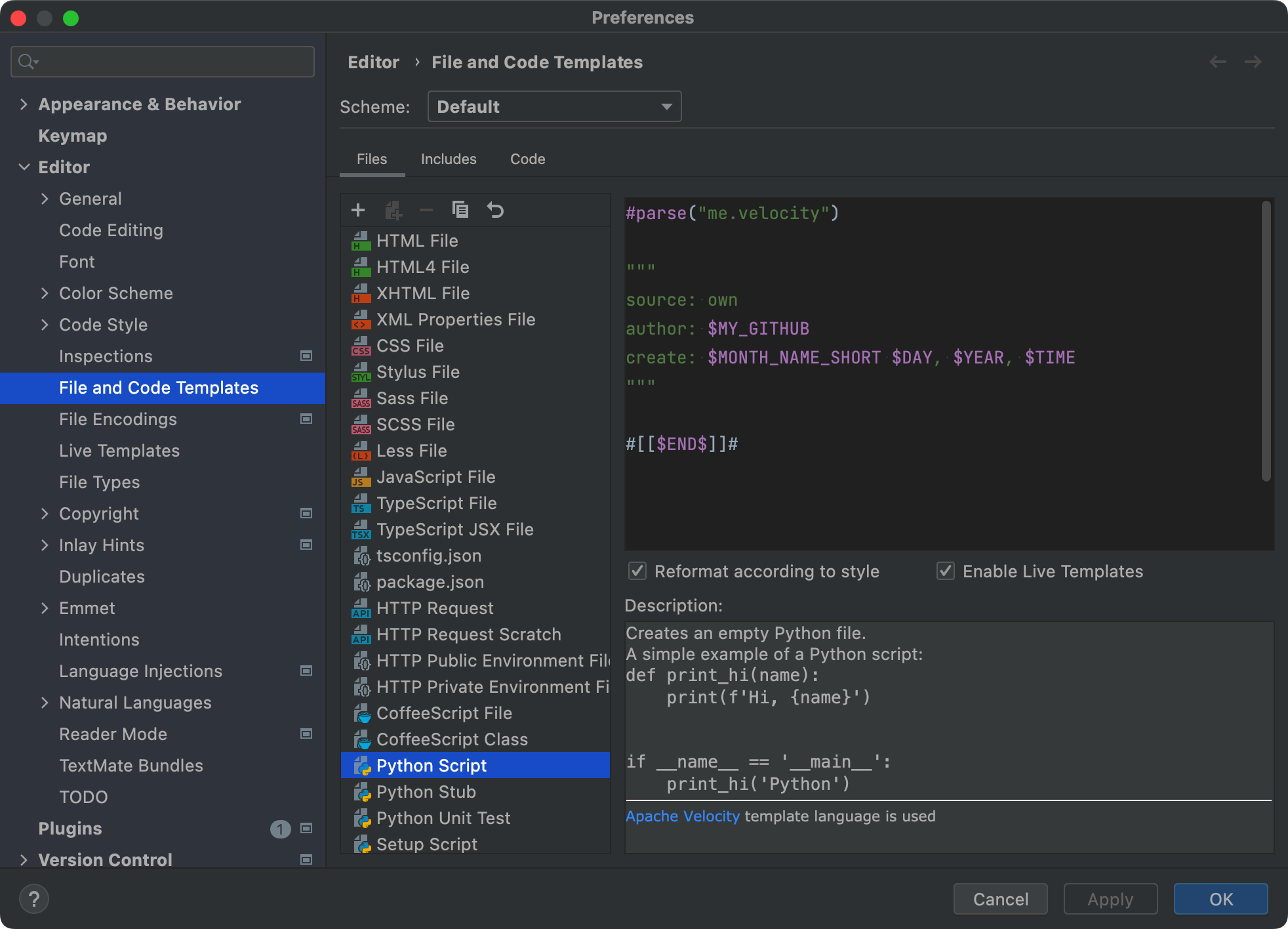Viewport: 1288px width, 929px height.
Task: Switch to the Includes tab
Action: (449, 159)
